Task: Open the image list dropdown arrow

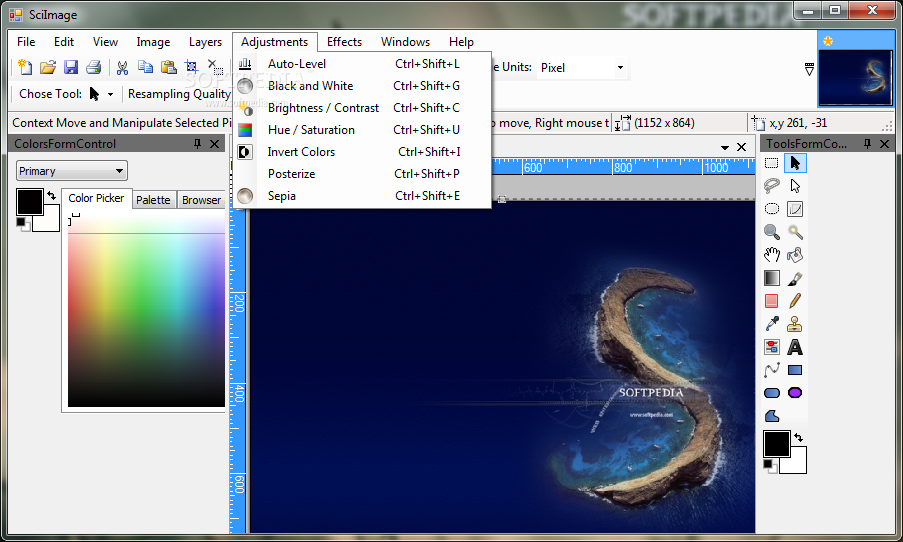Action: (x=809, y=70)
